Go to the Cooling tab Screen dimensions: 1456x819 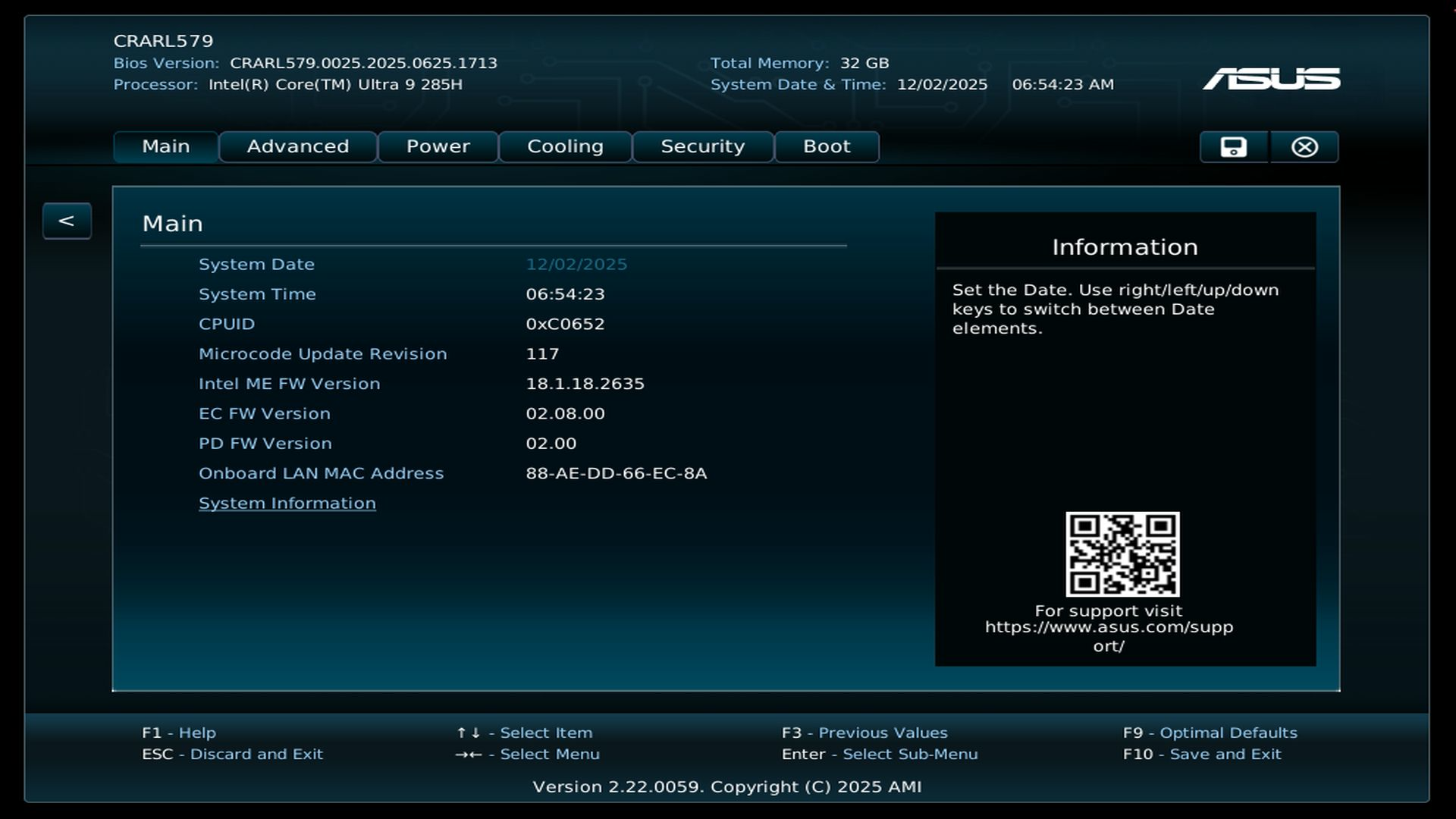pos(565,146)
